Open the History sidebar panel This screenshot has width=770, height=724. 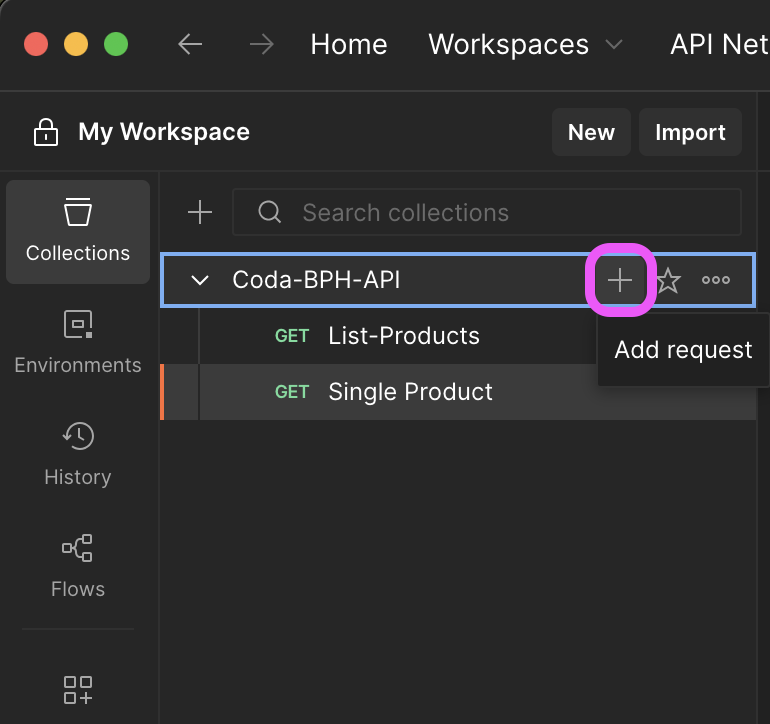click(78, 454)
